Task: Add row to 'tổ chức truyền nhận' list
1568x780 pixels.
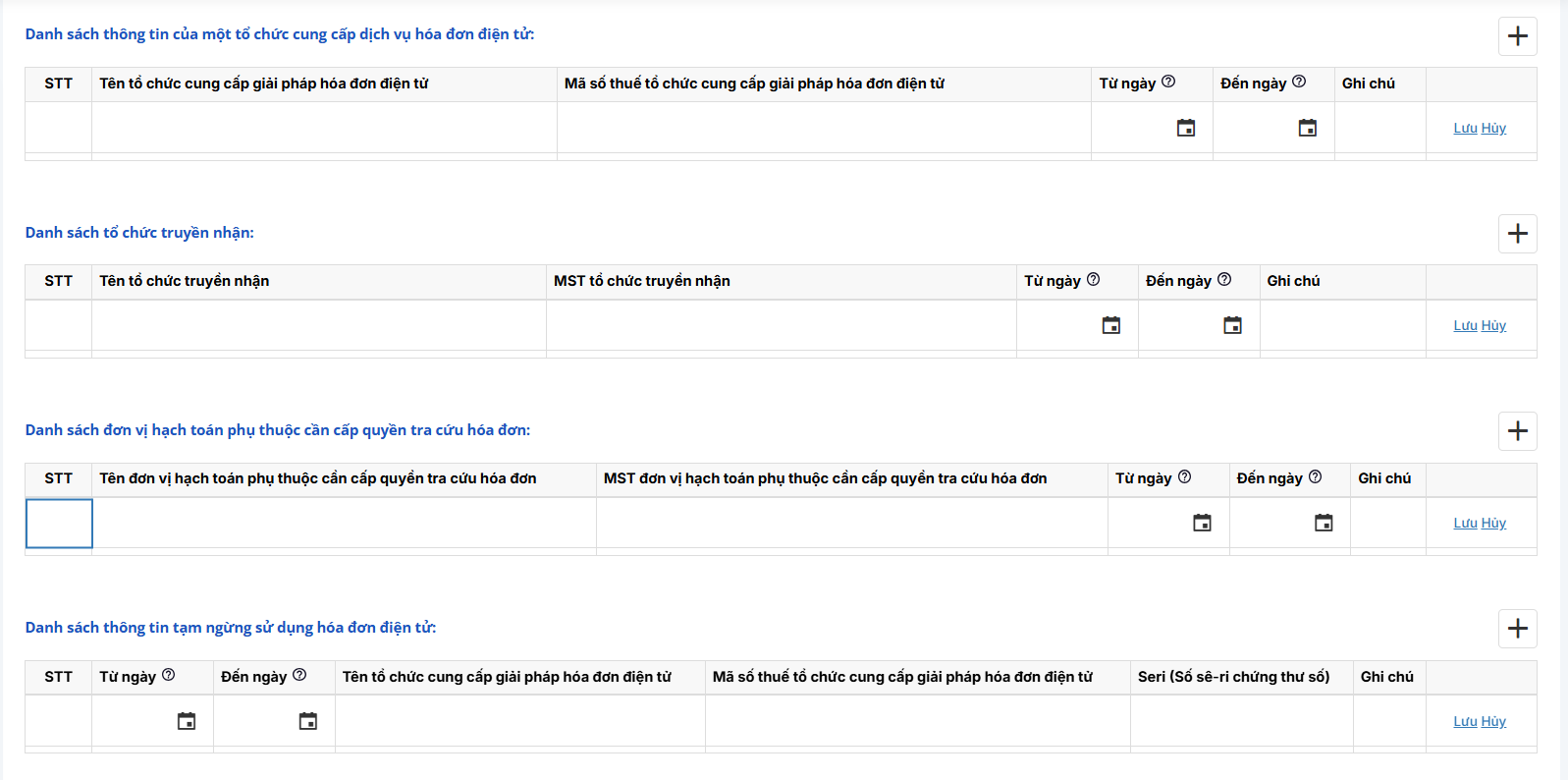Action: pyautogui.click(x=1517, y=234)
